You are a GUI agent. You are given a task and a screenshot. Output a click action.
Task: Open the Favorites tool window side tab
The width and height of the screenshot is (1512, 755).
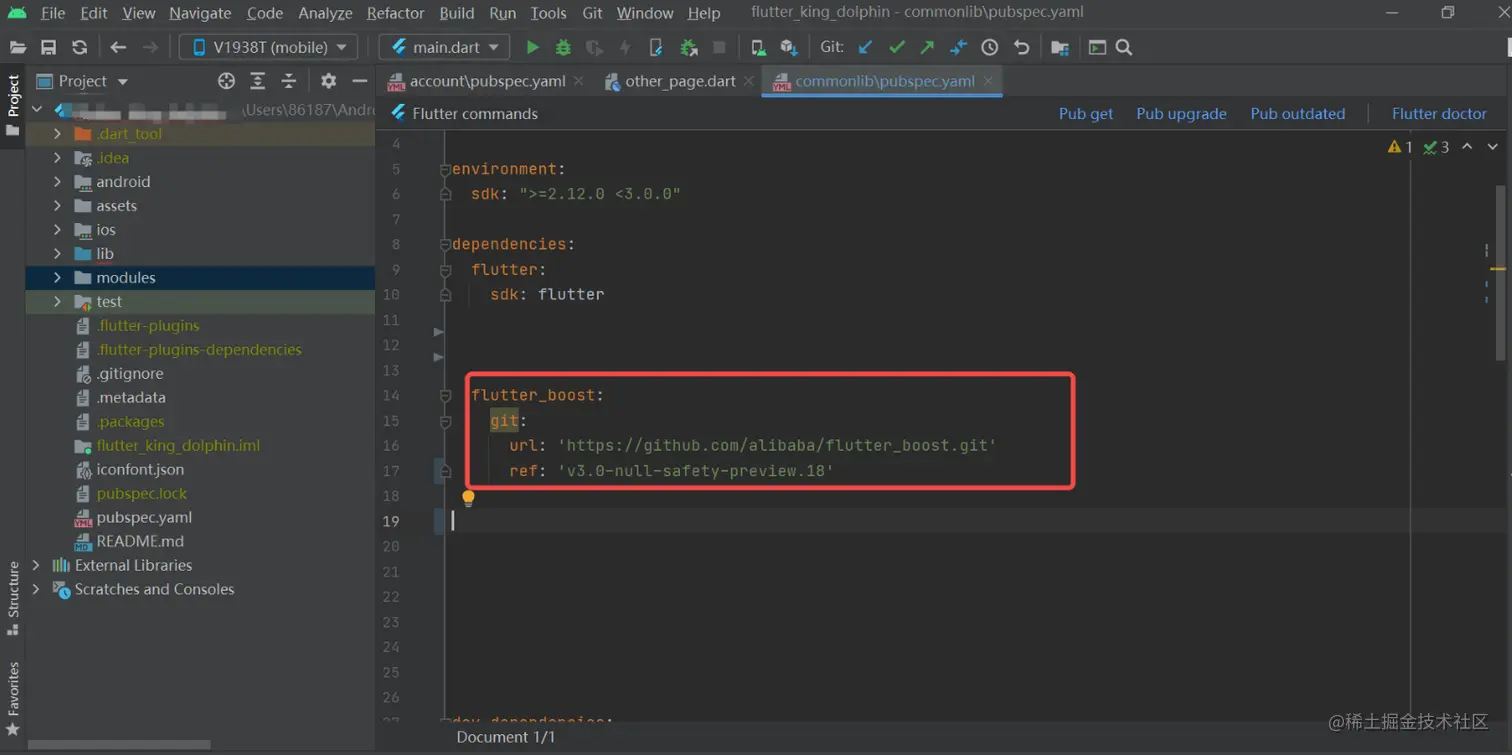point(13,698)
